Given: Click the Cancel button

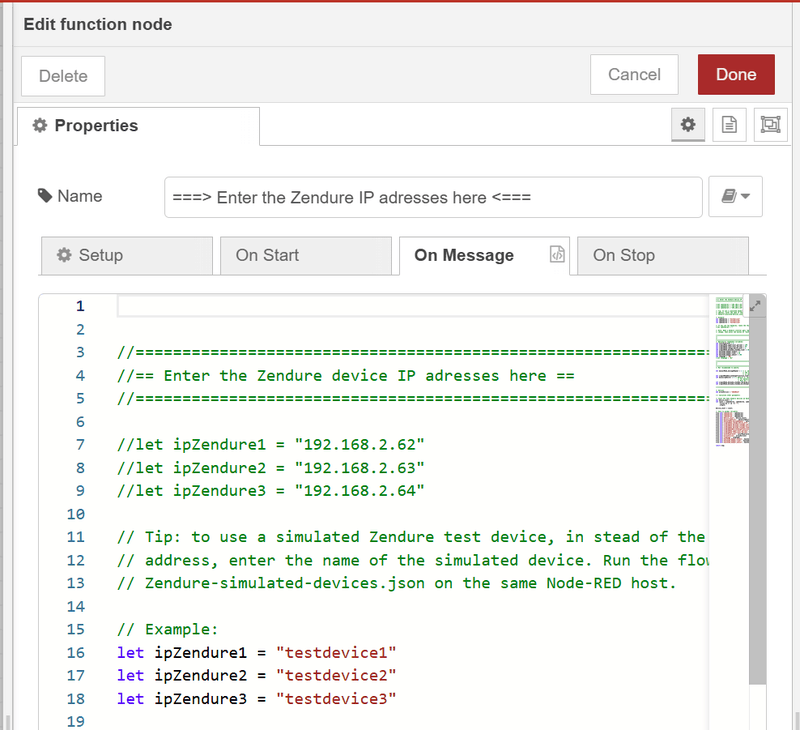Looking at the screenshot, I should coord(634,74).
